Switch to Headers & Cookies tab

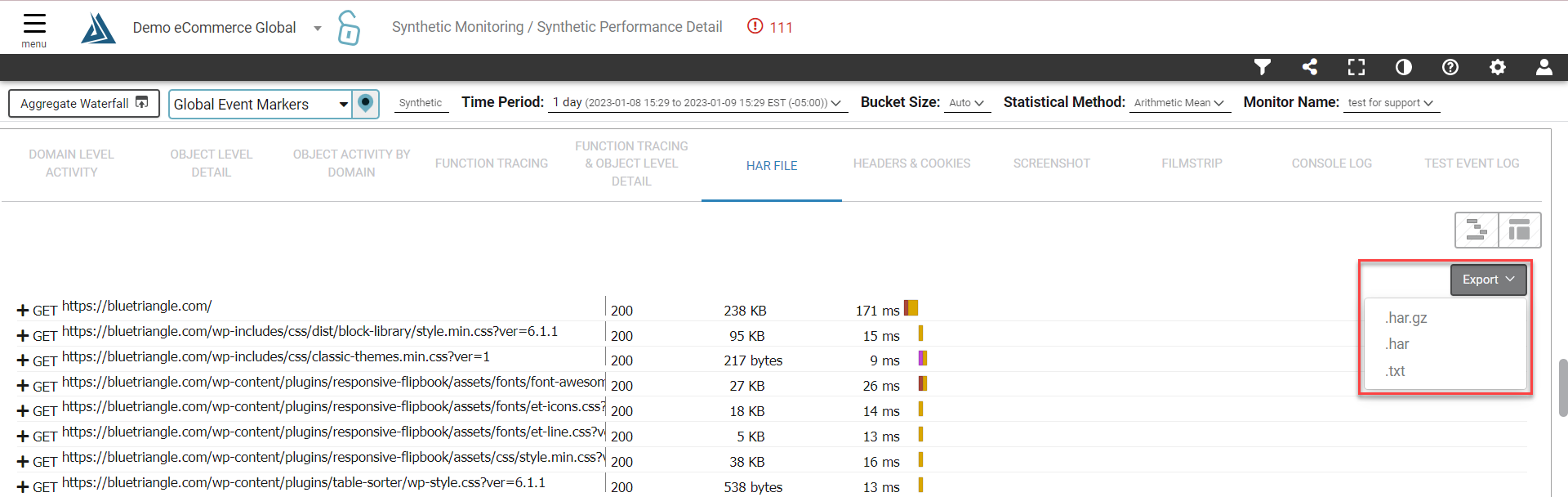[x=911, y=163]
